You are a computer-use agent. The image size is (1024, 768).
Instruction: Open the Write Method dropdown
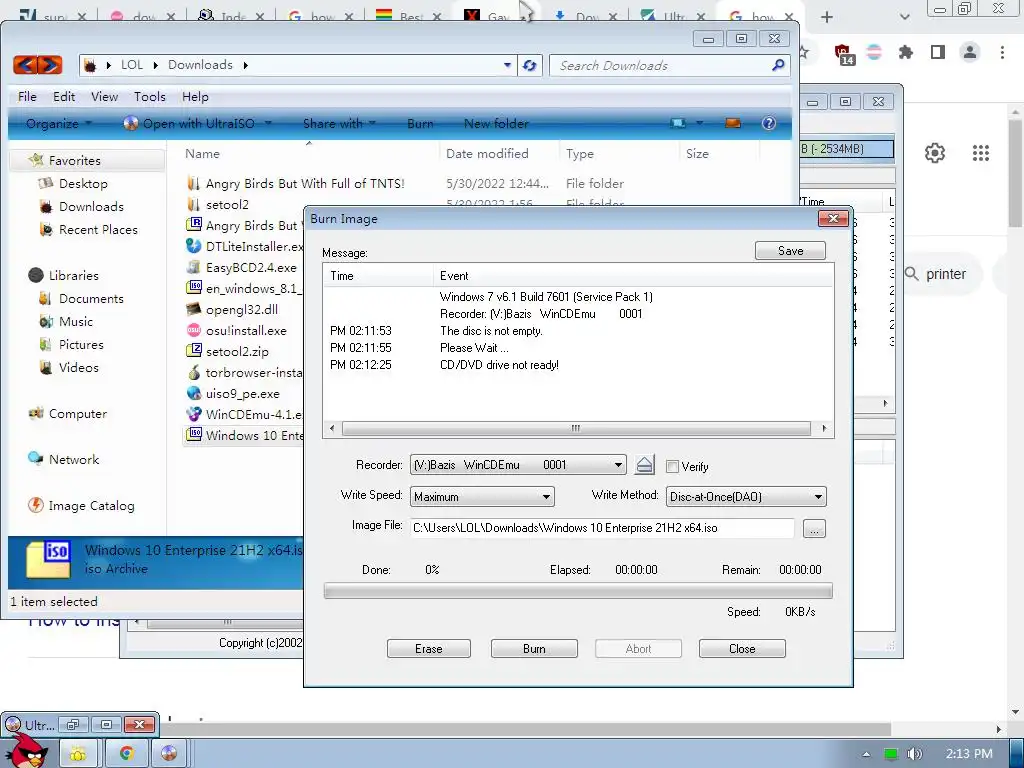point(818,497)
